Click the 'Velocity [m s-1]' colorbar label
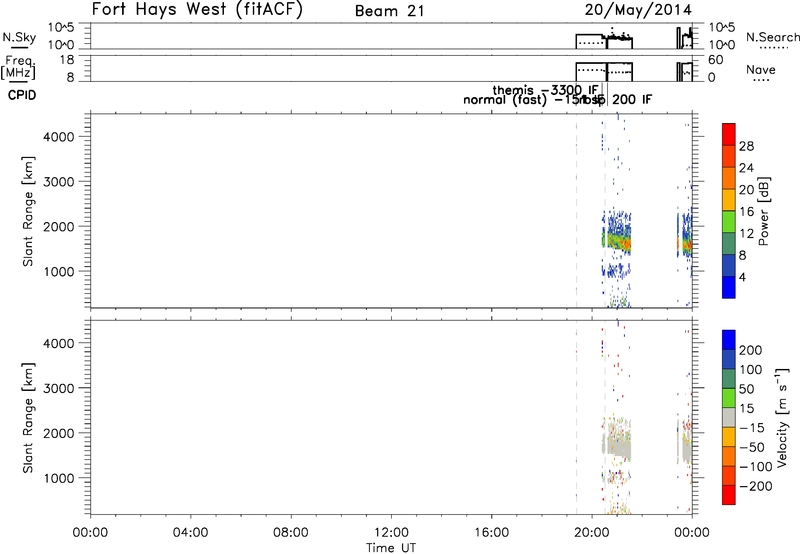The height and width of the screenshot is (554, 800). point(782,417)
